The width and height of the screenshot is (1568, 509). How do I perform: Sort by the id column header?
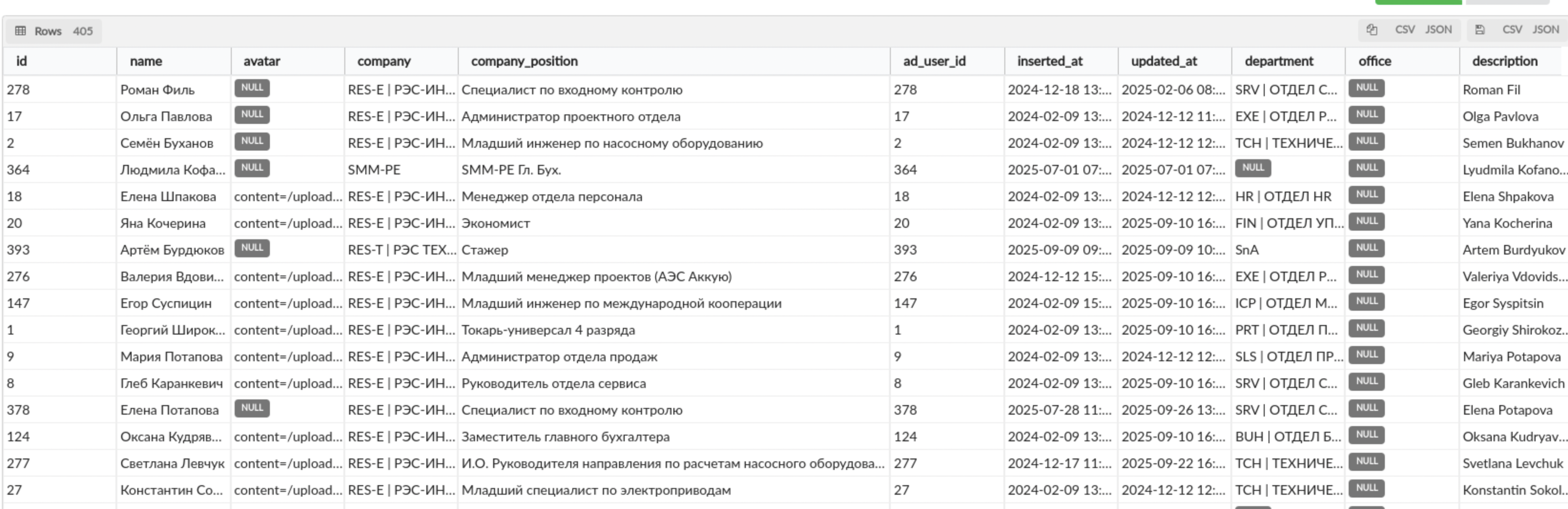pyautogui.click(x=21, y=61)
